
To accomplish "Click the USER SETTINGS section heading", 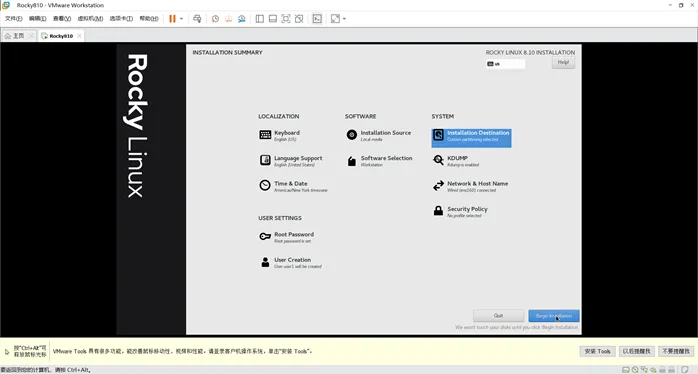I will click(280, 218).
